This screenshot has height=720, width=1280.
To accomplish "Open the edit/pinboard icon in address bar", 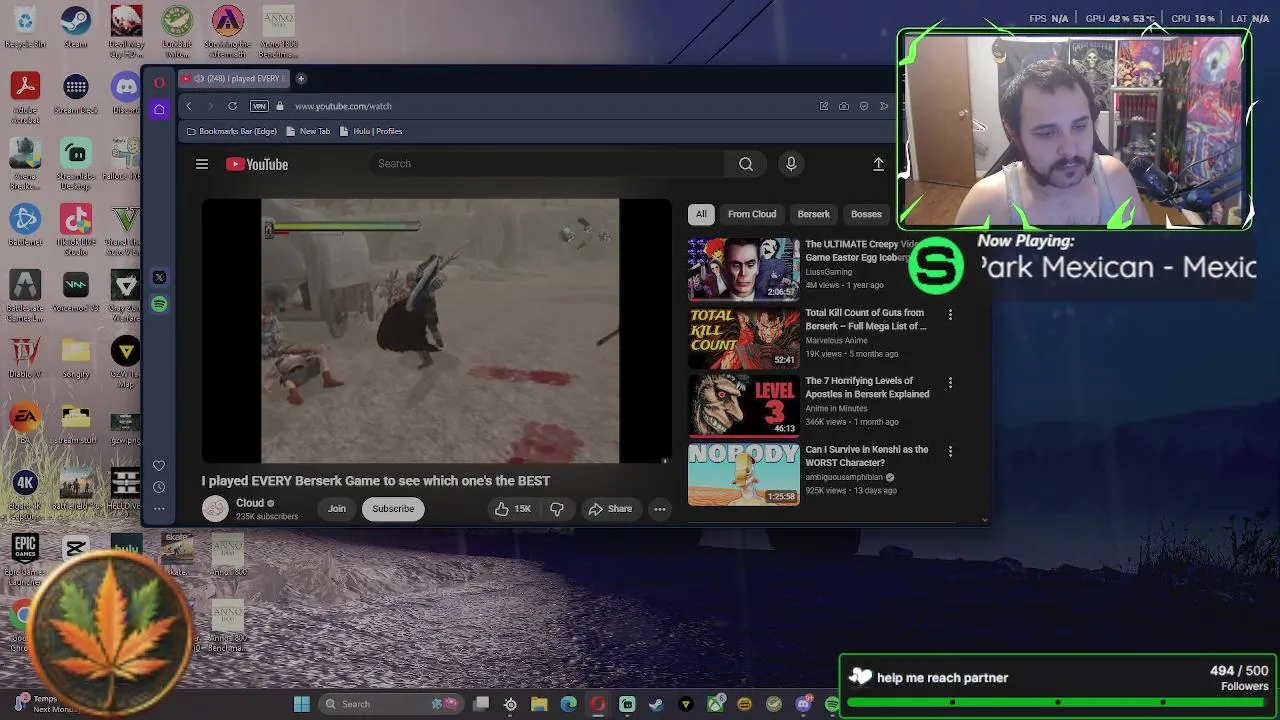I will click(824, 106).
